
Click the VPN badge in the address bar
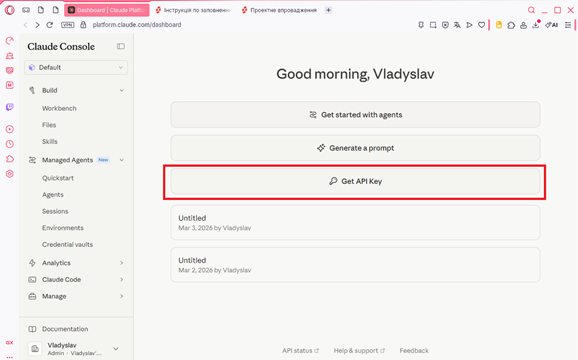point(67,25)
